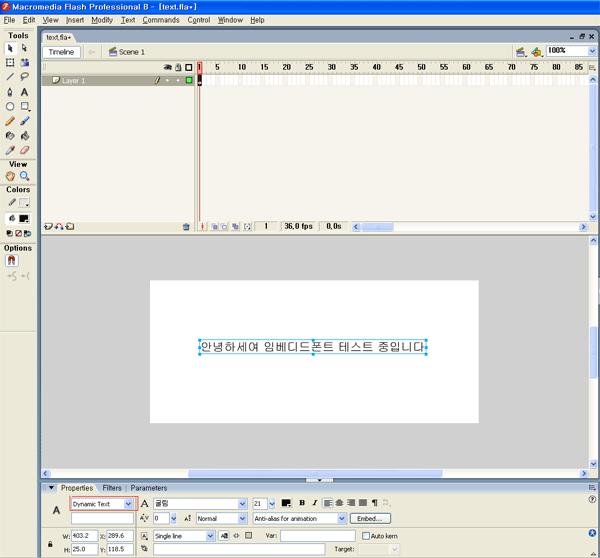600x558 pixels.
Task: Click the instance name input field
Action: [x=102, y=519]
